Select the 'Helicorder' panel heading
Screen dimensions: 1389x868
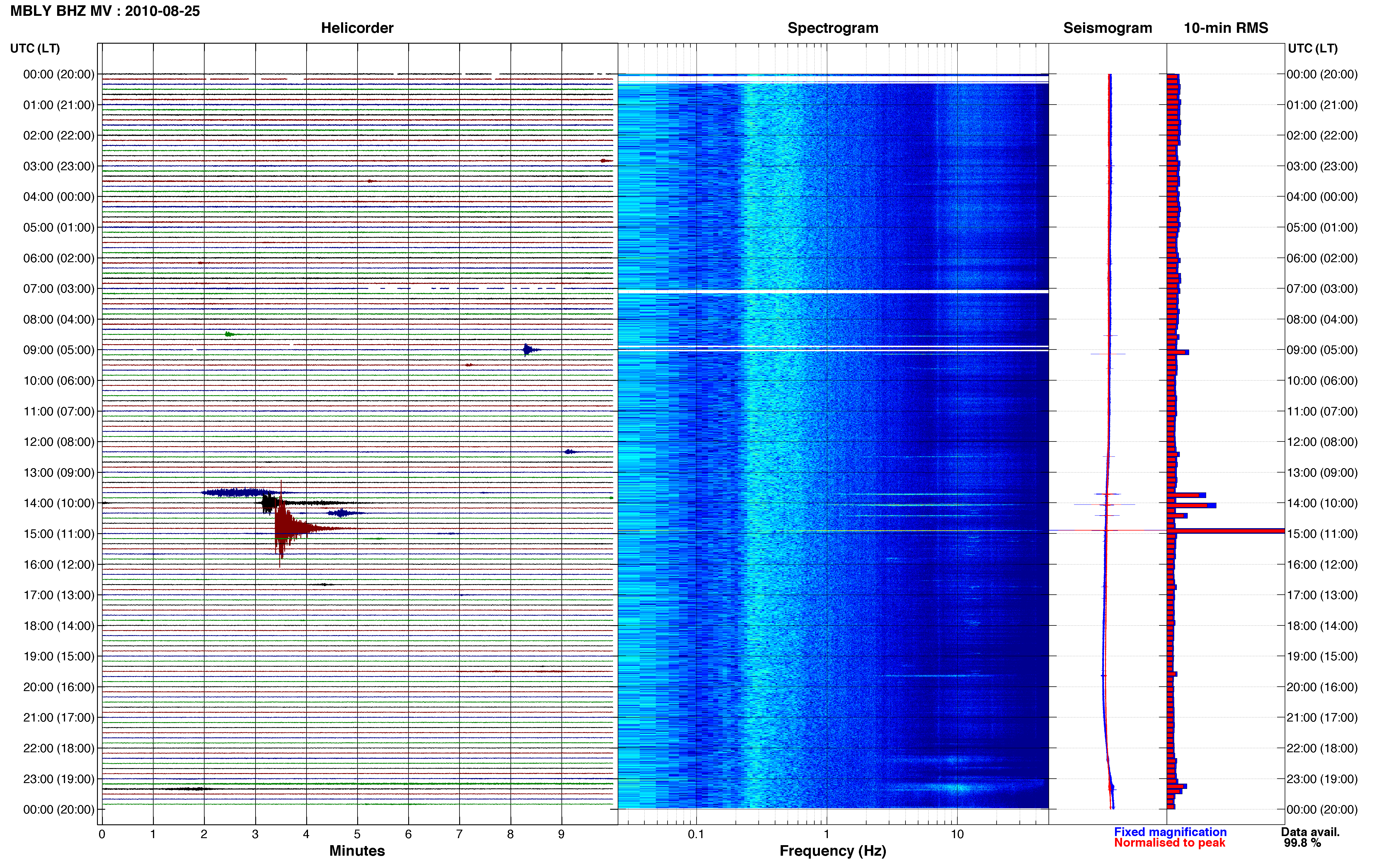(x=357, y=28)
